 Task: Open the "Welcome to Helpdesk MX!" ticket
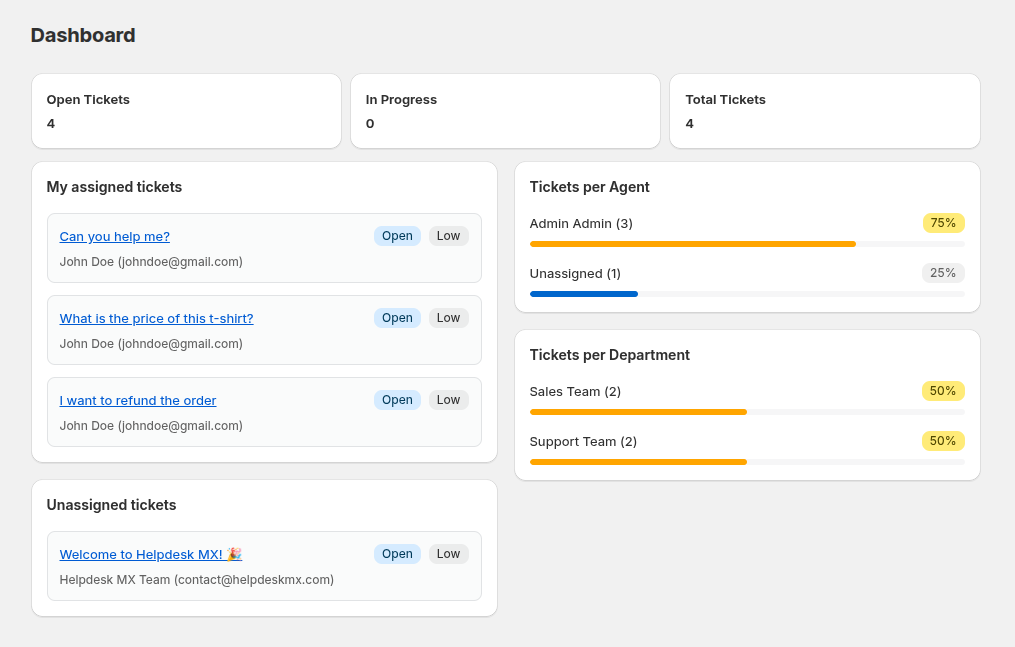[x=150, y=555]
